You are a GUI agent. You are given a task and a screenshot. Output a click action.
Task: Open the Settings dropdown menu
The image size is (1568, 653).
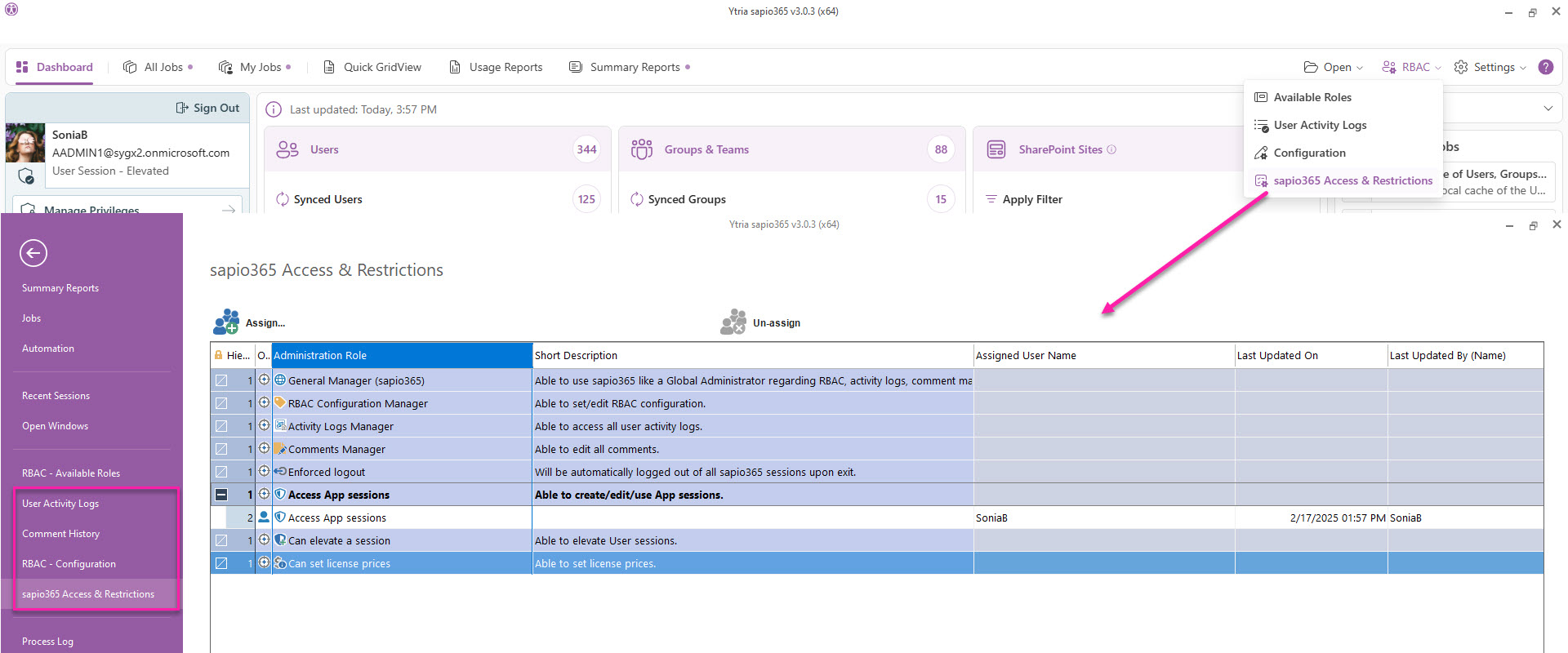coord(1490,67)
